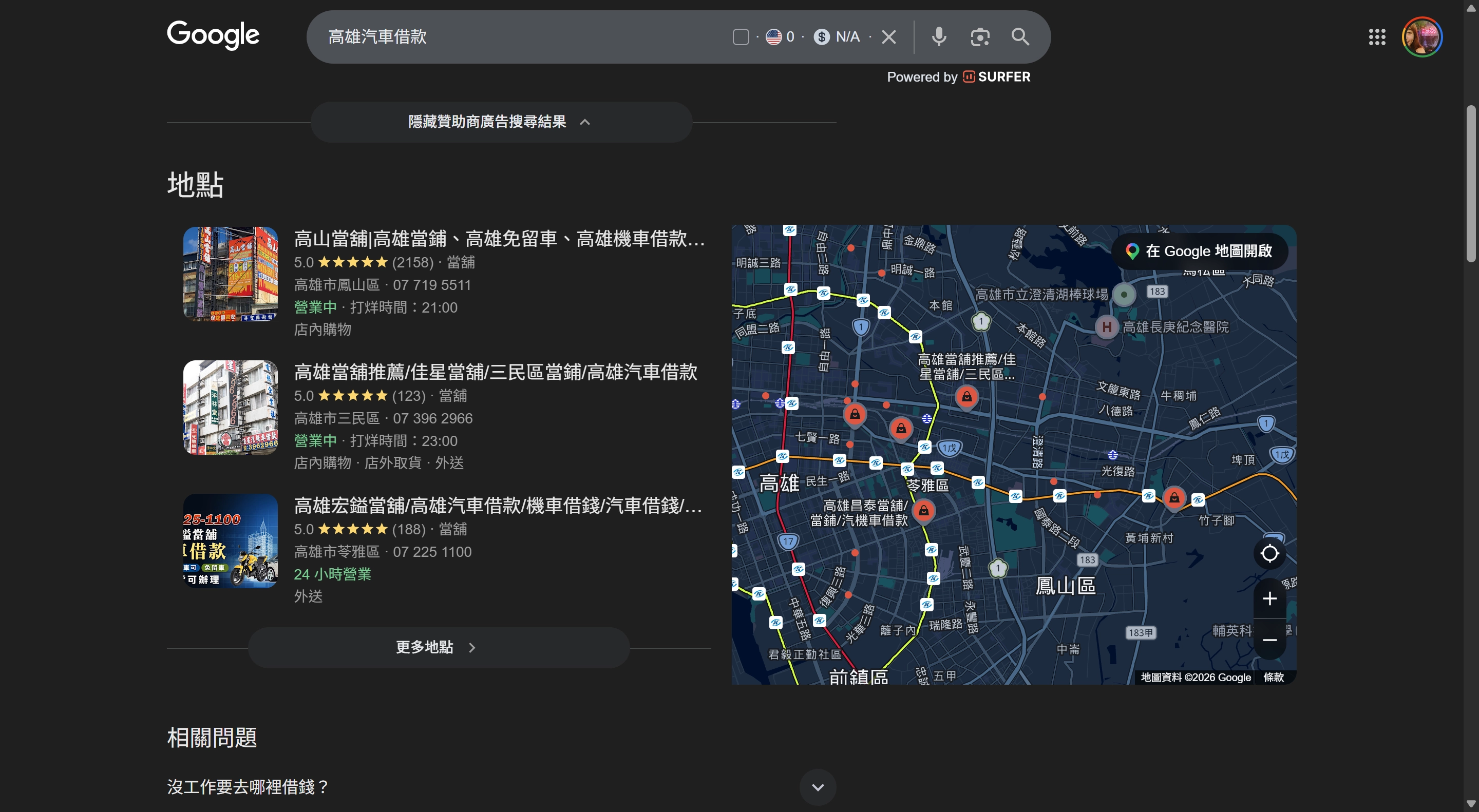The width and height of the screenshot is (1479, 812).
Task: Open the 高山當鋪 storefront thumbnail
Action: [x=230, y=273]
